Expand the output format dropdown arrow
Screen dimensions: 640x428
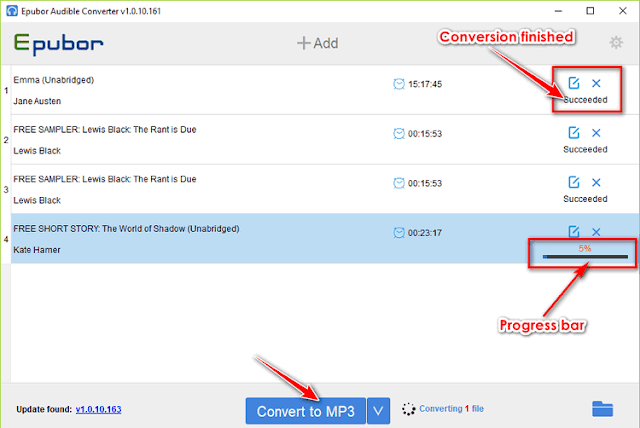[x=378, y=411]
